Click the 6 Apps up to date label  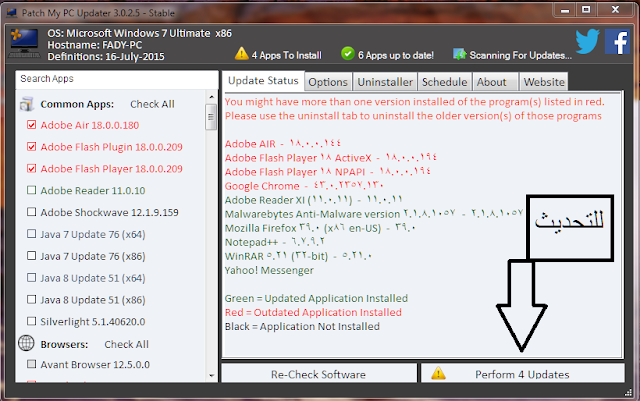(x=396, y=55)
